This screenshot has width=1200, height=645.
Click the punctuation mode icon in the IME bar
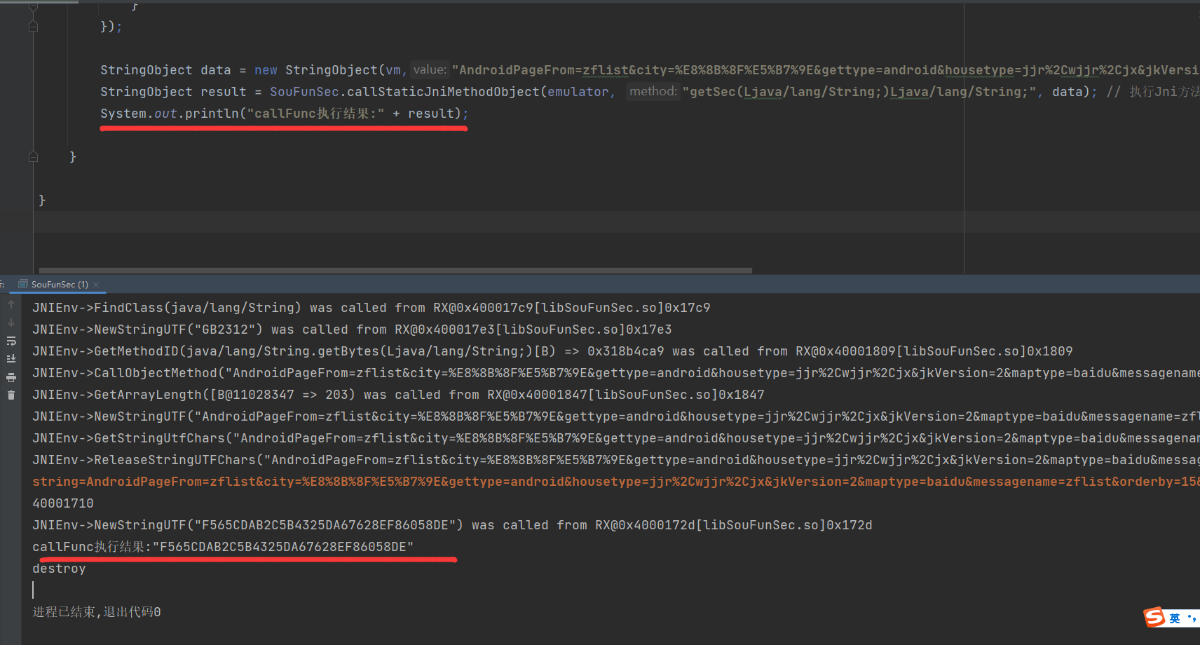pyautogui.click(x=1191, y=619)
